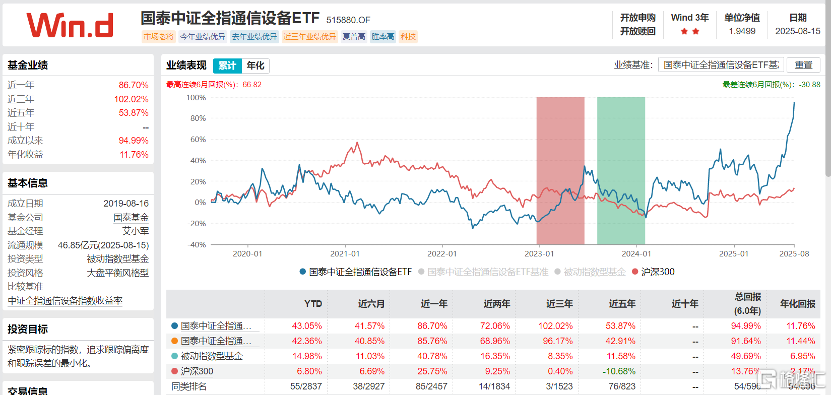Click the blue dot of first table row
832x396 pixels.
(x=175, y=325)
